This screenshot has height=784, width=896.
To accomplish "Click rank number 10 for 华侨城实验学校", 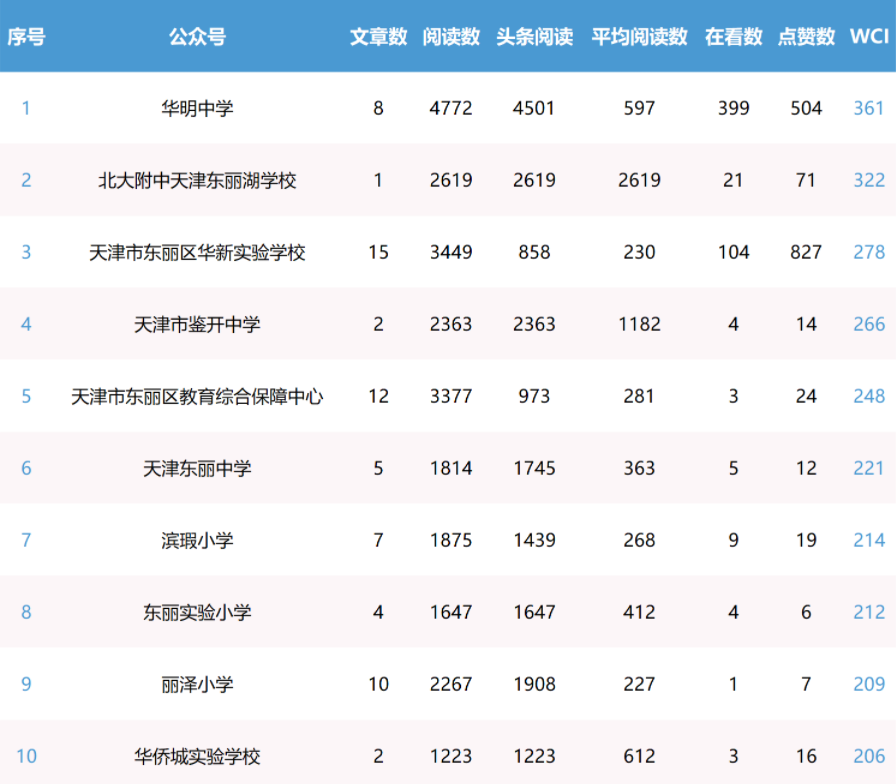I will 26,756.
